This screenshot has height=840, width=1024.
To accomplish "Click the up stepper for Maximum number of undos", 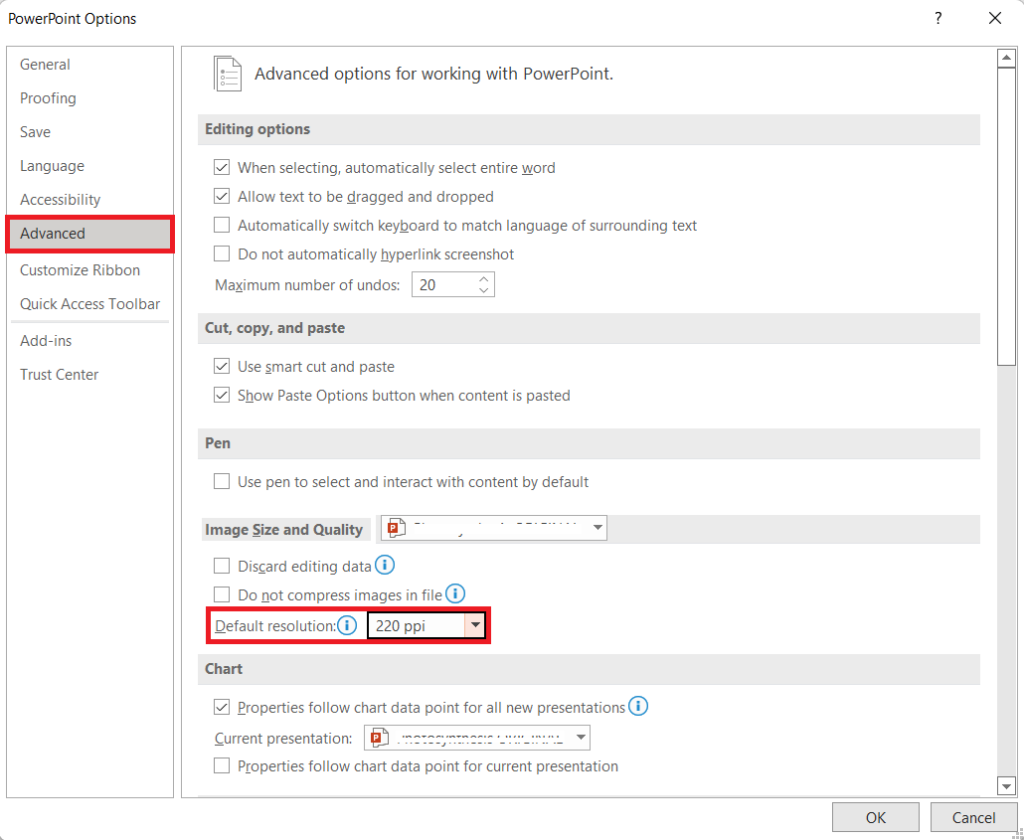I will point(484,279).
